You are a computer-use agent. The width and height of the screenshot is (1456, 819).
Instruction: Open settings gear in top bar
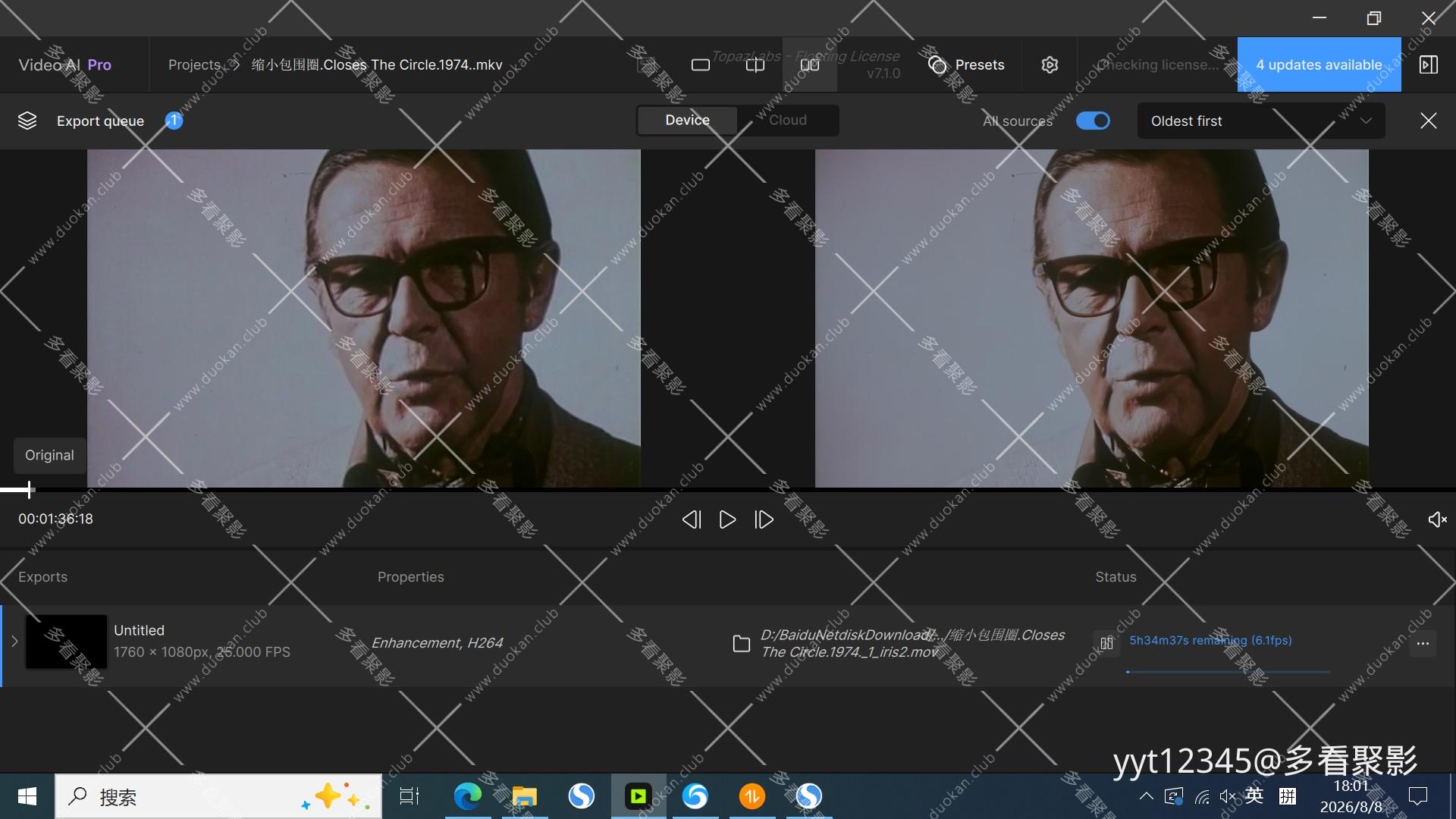click(x=1050, y=65)
